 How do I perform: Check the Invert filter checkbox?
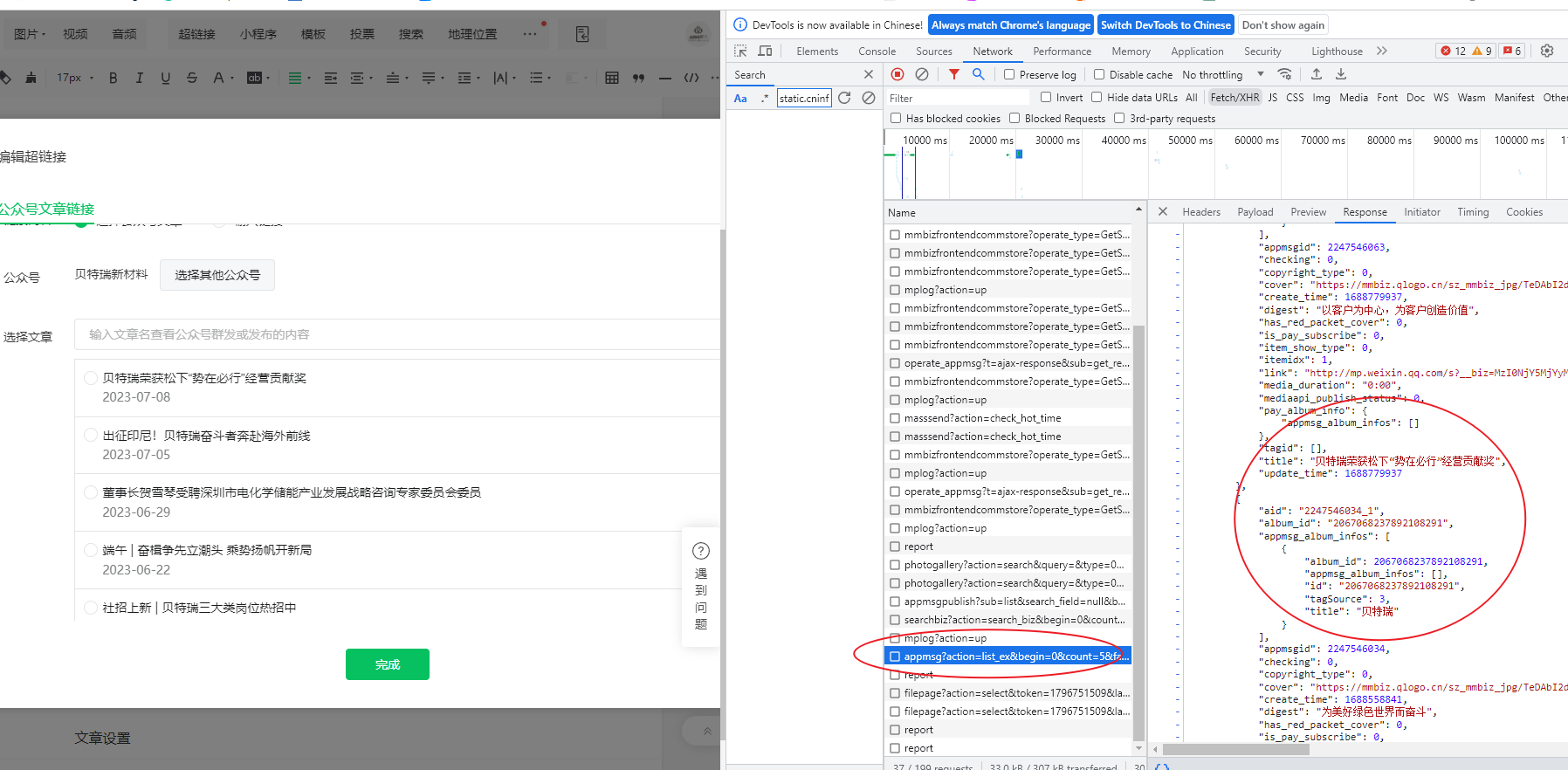[1046, 97]
